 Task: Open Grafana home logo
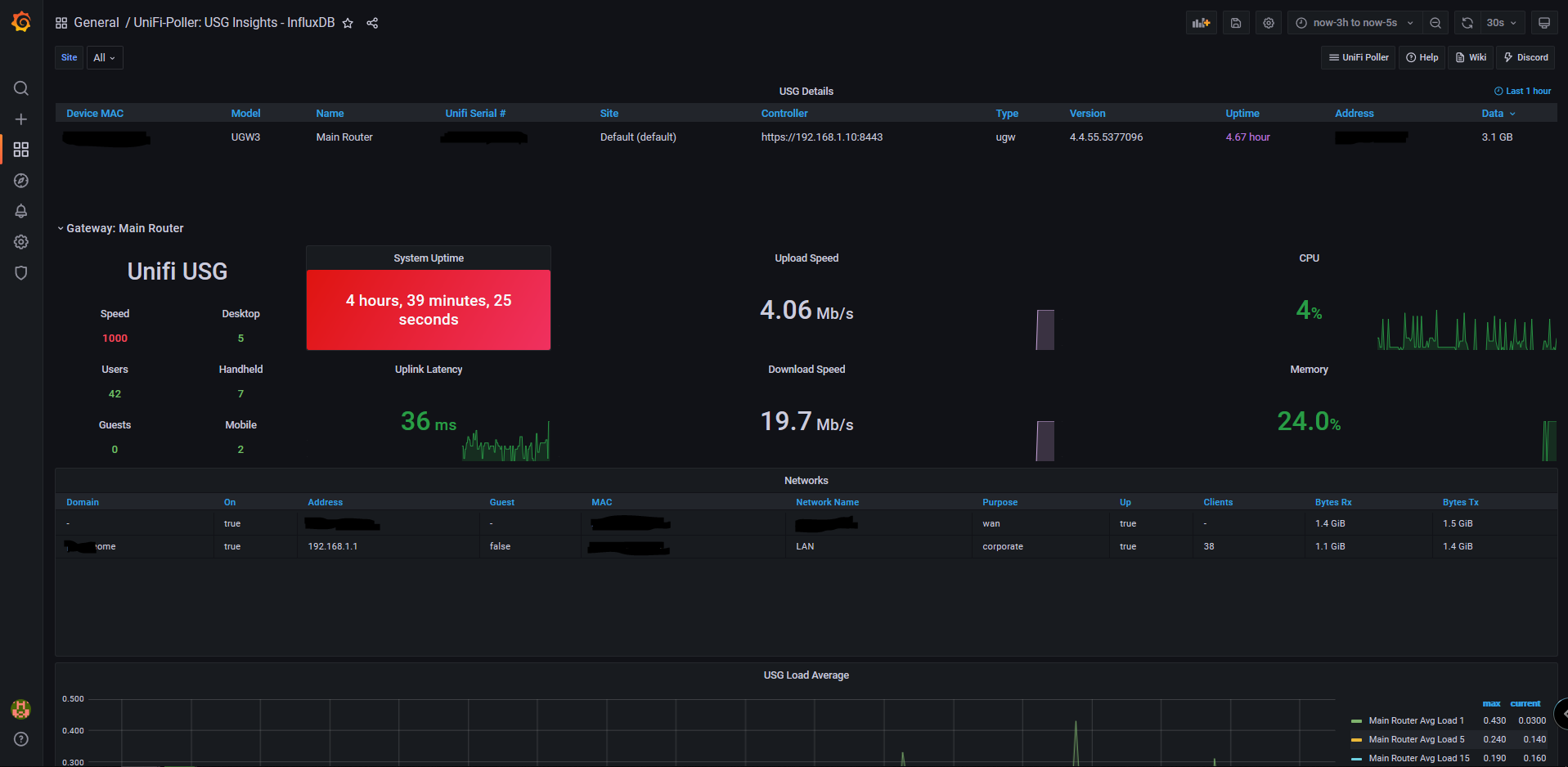21,22
